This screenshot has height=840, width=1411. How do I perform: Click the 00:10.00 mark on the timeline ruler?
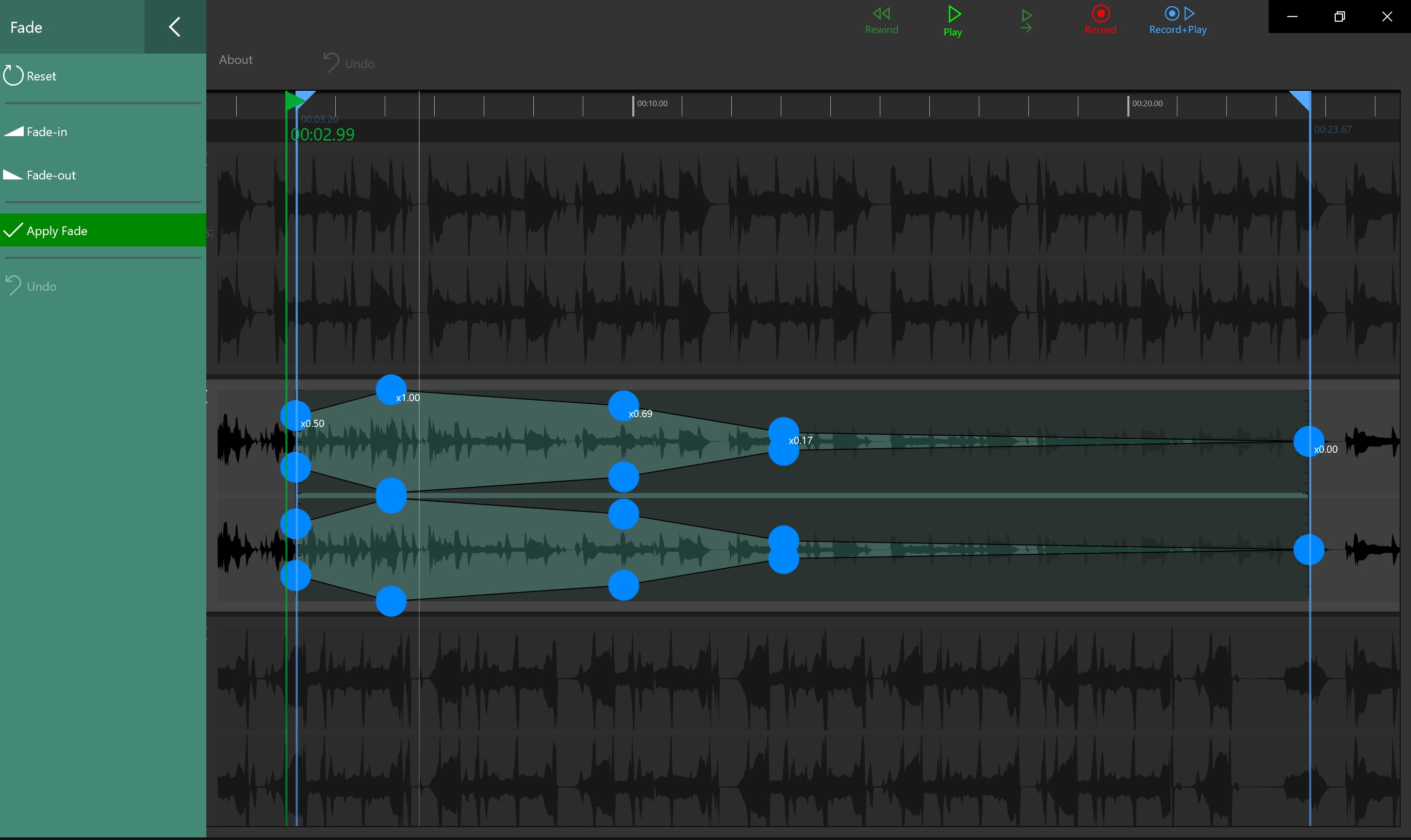tap(652, 104)
